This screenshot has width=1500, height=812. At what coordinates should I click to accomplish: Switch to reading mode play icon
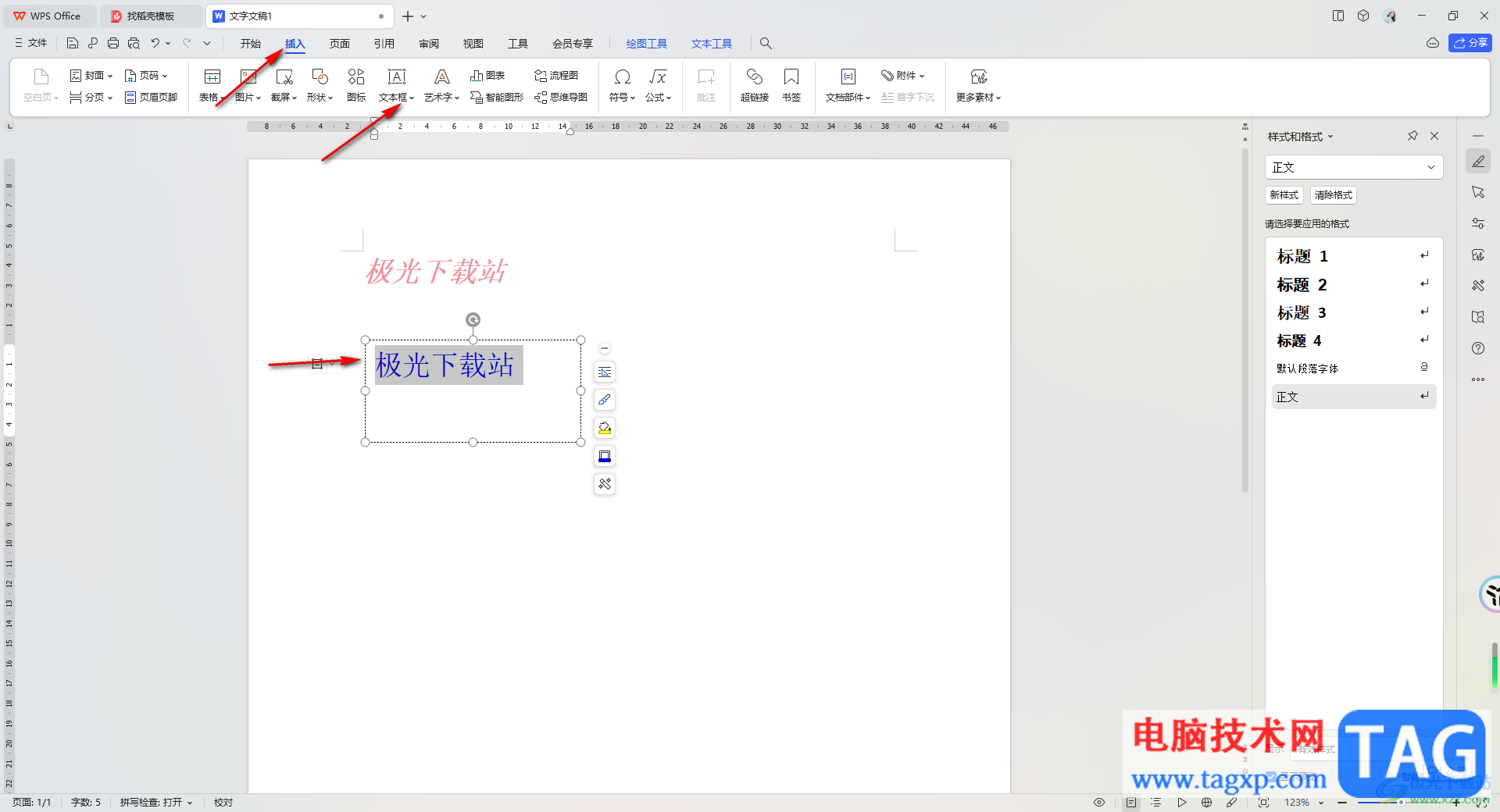[x=1182, y=803]
